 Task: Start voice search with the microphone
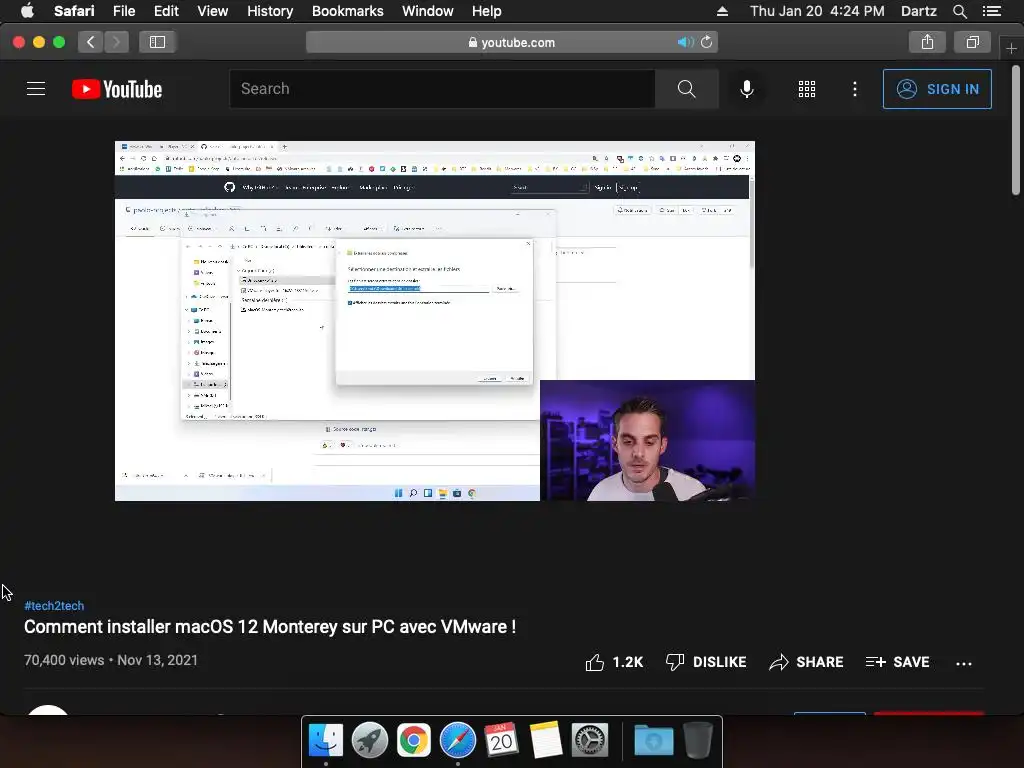[746, 89]
